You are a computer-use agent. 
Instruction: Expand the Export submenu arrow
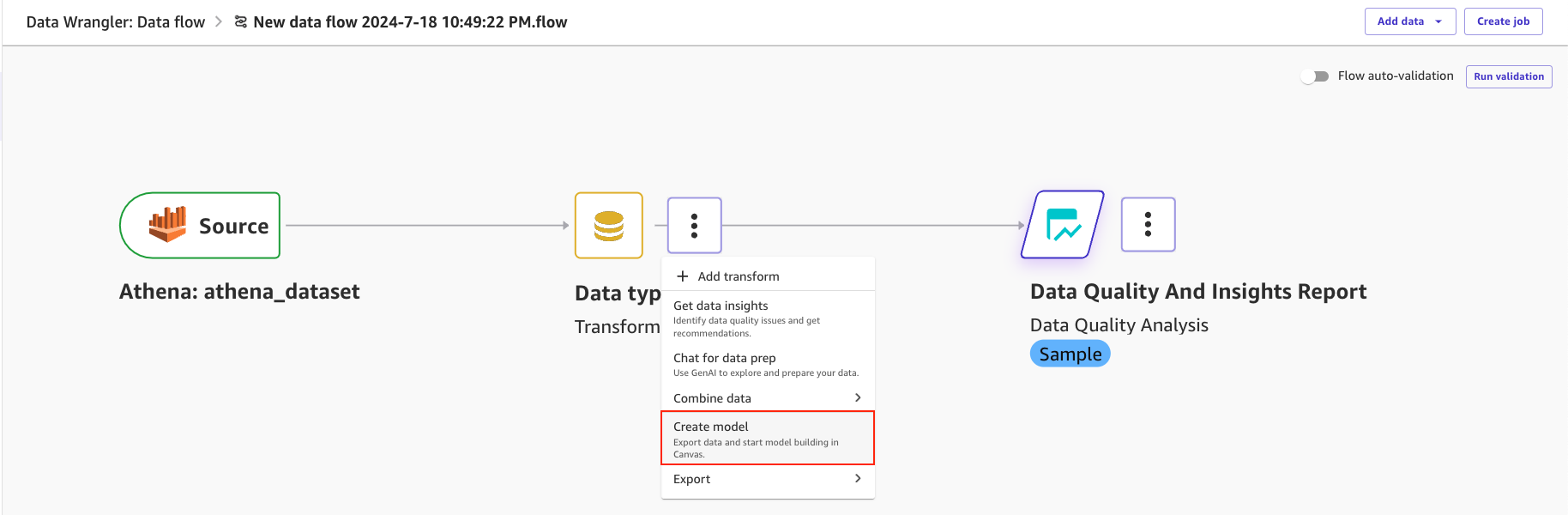[858, 478]
